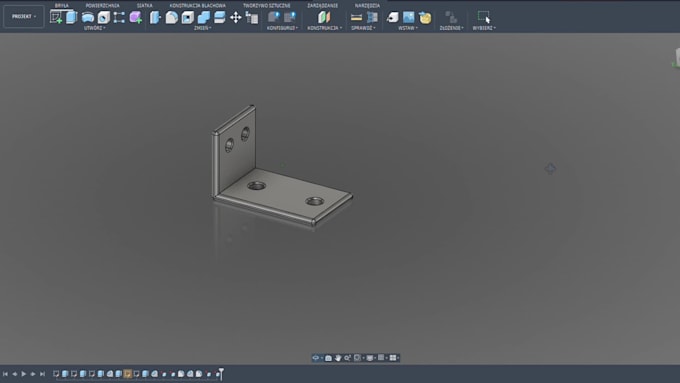Open the PROJEKT workspace dropdown
This screenshot has height=383, width=680.
pos(24,16)
